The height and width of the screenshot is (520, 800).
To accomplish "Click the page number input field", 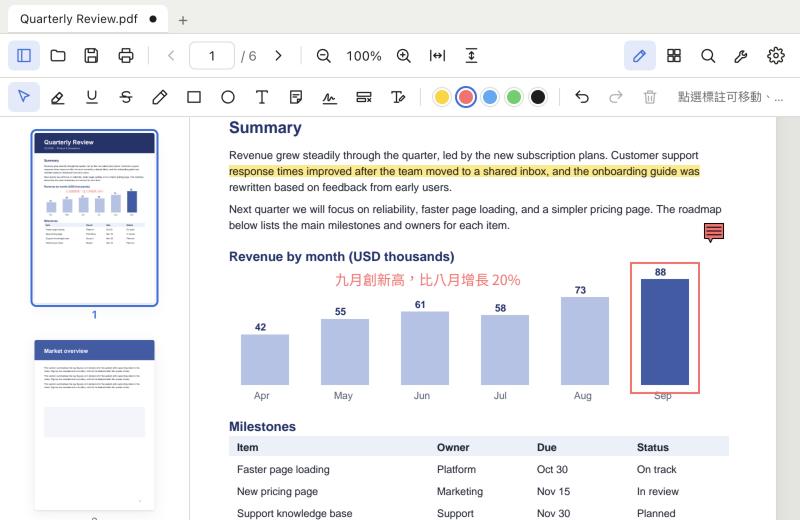I will (x=212, y=56).
